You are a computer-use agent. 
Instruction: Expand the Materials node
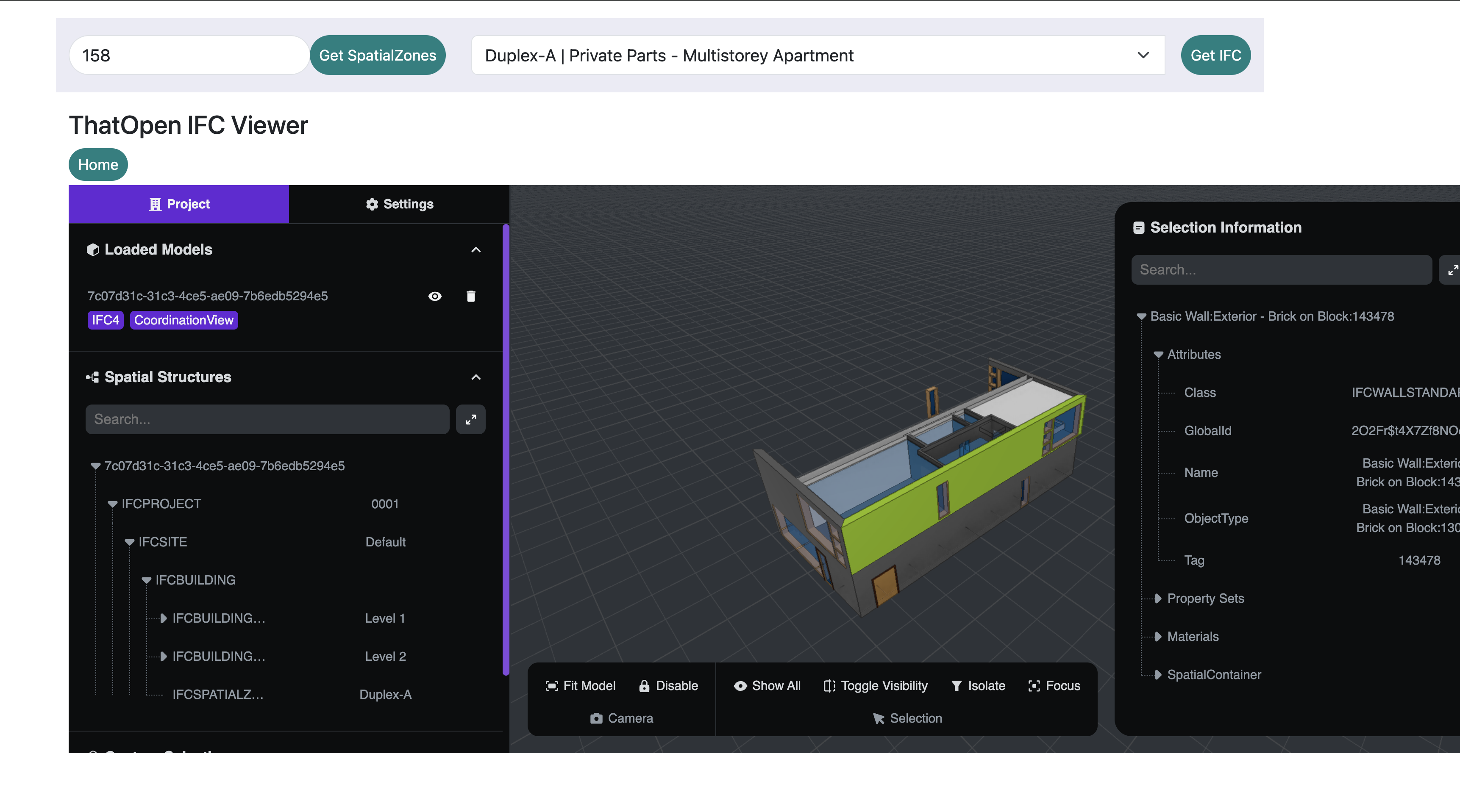point(1159,636)
